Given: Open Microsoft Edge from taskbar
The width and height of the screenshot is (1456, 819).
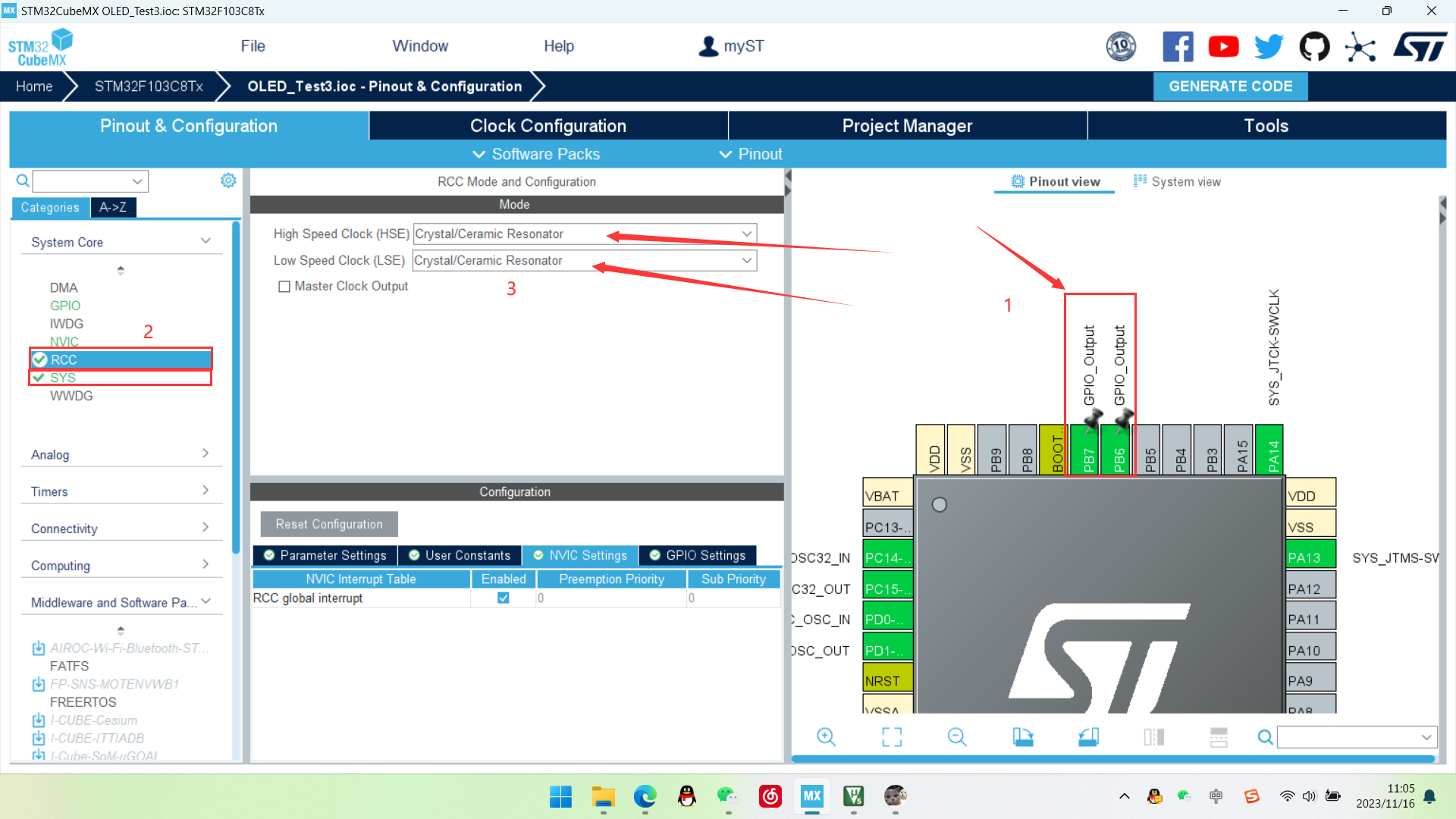Looking at the screenshot, I should coord(645,796).
